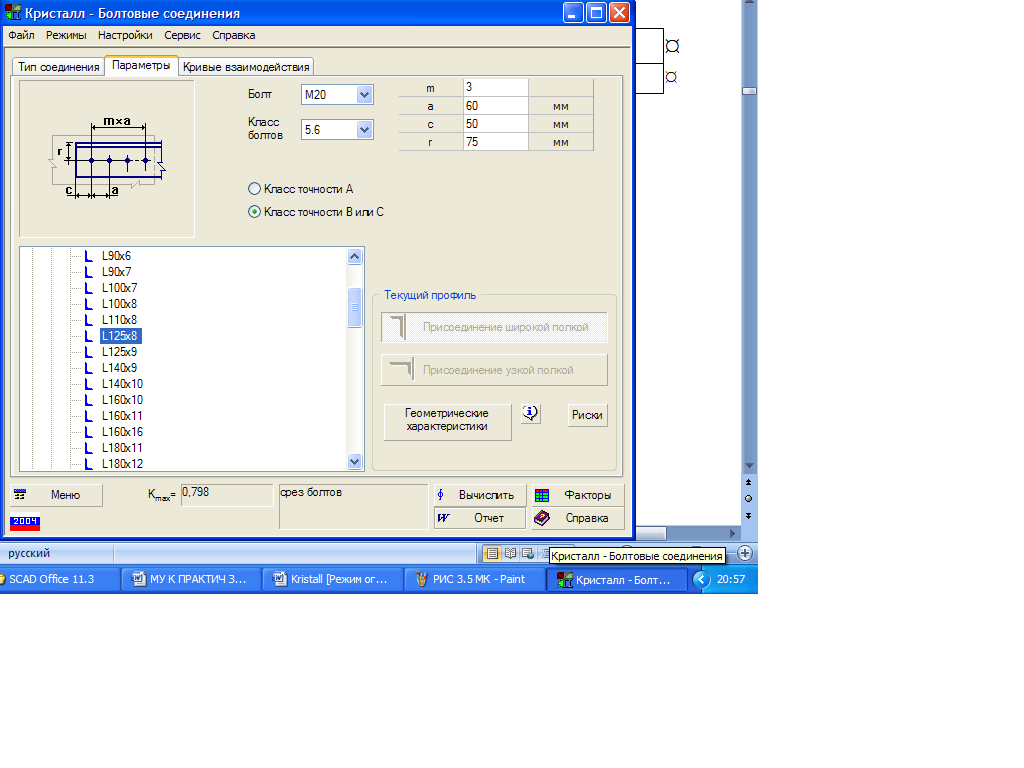Click the Kmax value field 0,798
1024x768 pixels.
(227, 493)
